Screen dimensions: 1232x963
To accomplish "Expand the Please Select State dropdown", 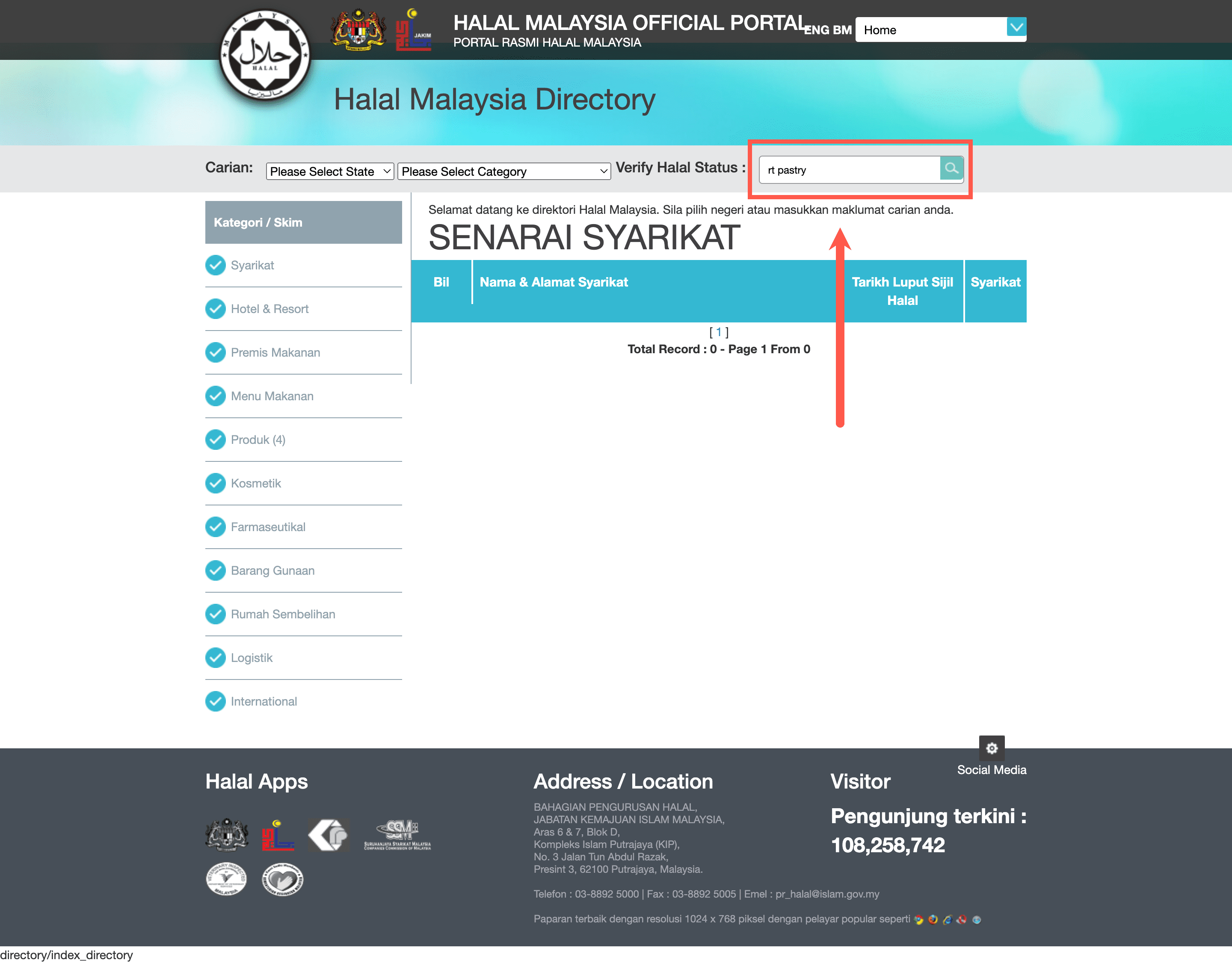I will coord(329,171).
